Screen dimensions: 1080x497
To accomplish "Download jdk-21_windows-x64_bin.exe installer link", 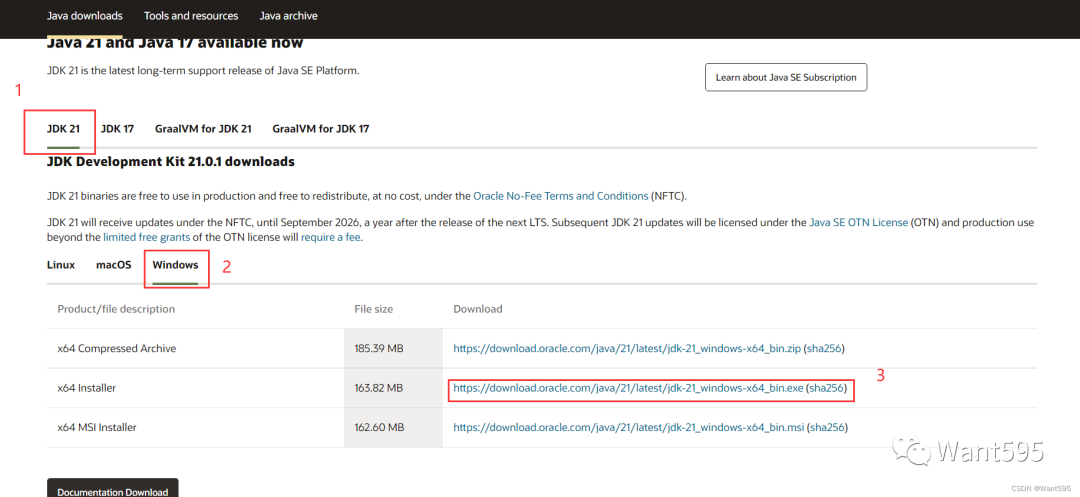I will click(628, 388).
